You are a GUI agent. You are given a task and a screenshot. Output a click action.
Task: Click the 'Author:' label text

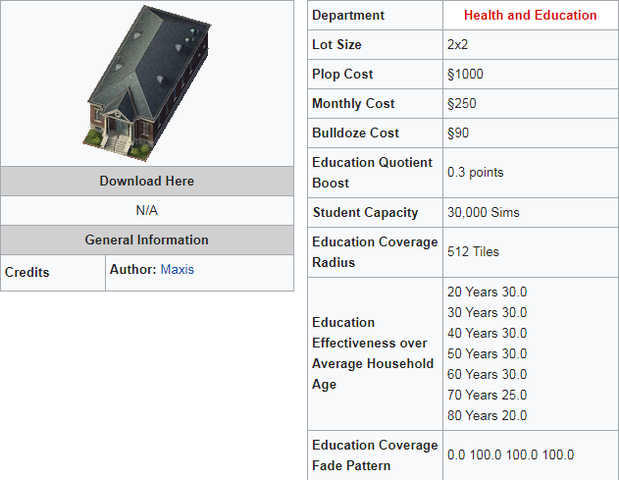(133, 270)
